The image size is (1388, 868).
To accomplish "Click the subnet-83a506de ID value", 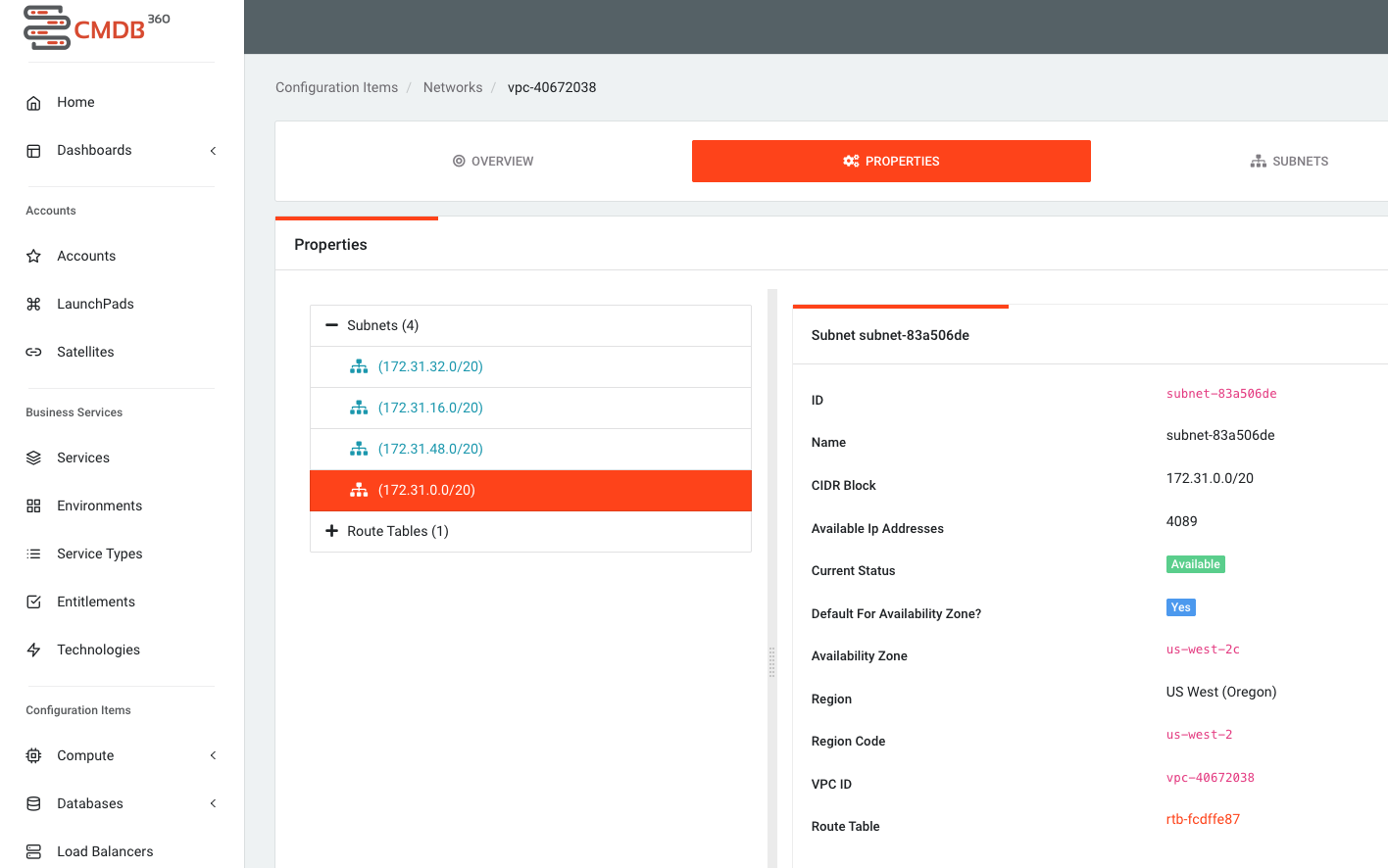I will click(1221, 394).
